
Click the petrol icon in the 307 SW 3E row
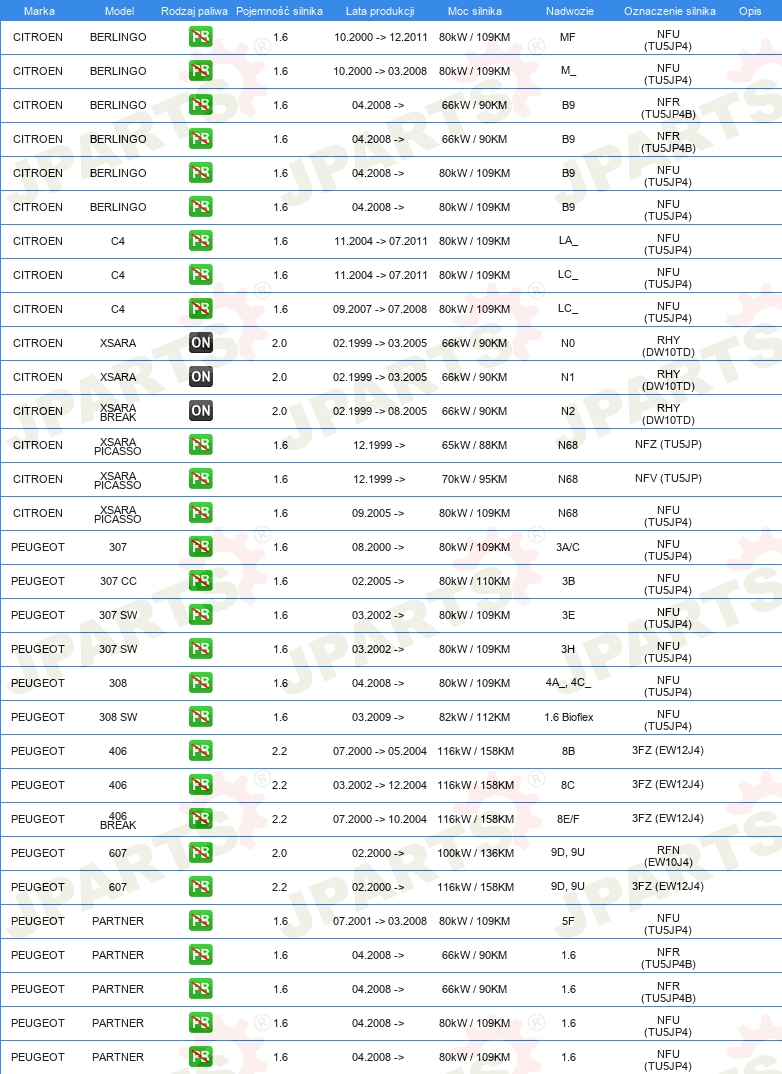[x=201, y=614]
